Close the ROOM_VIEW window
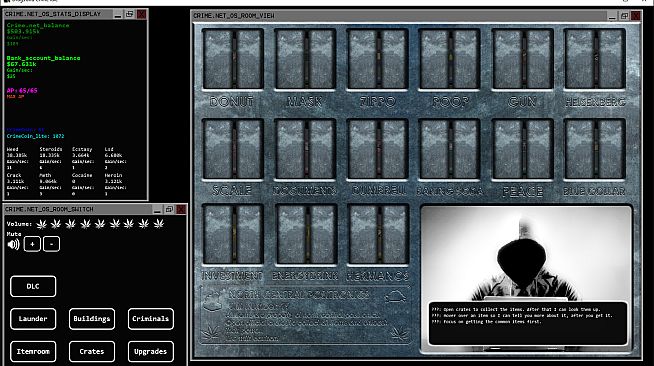 pos(636,16)
